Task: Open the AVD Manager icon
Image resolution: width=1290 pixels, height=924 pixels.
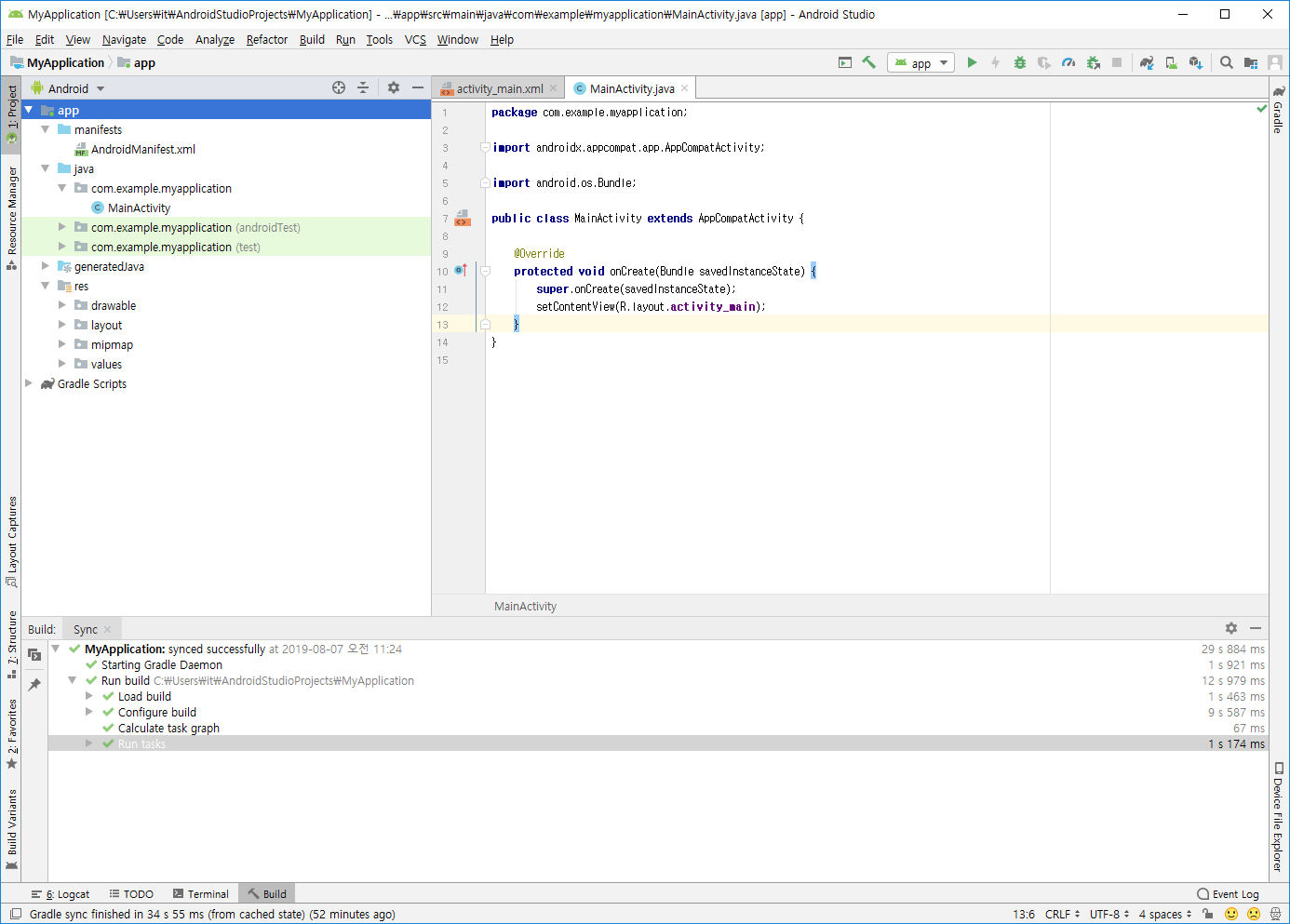Action: [x=1171, y=62]
